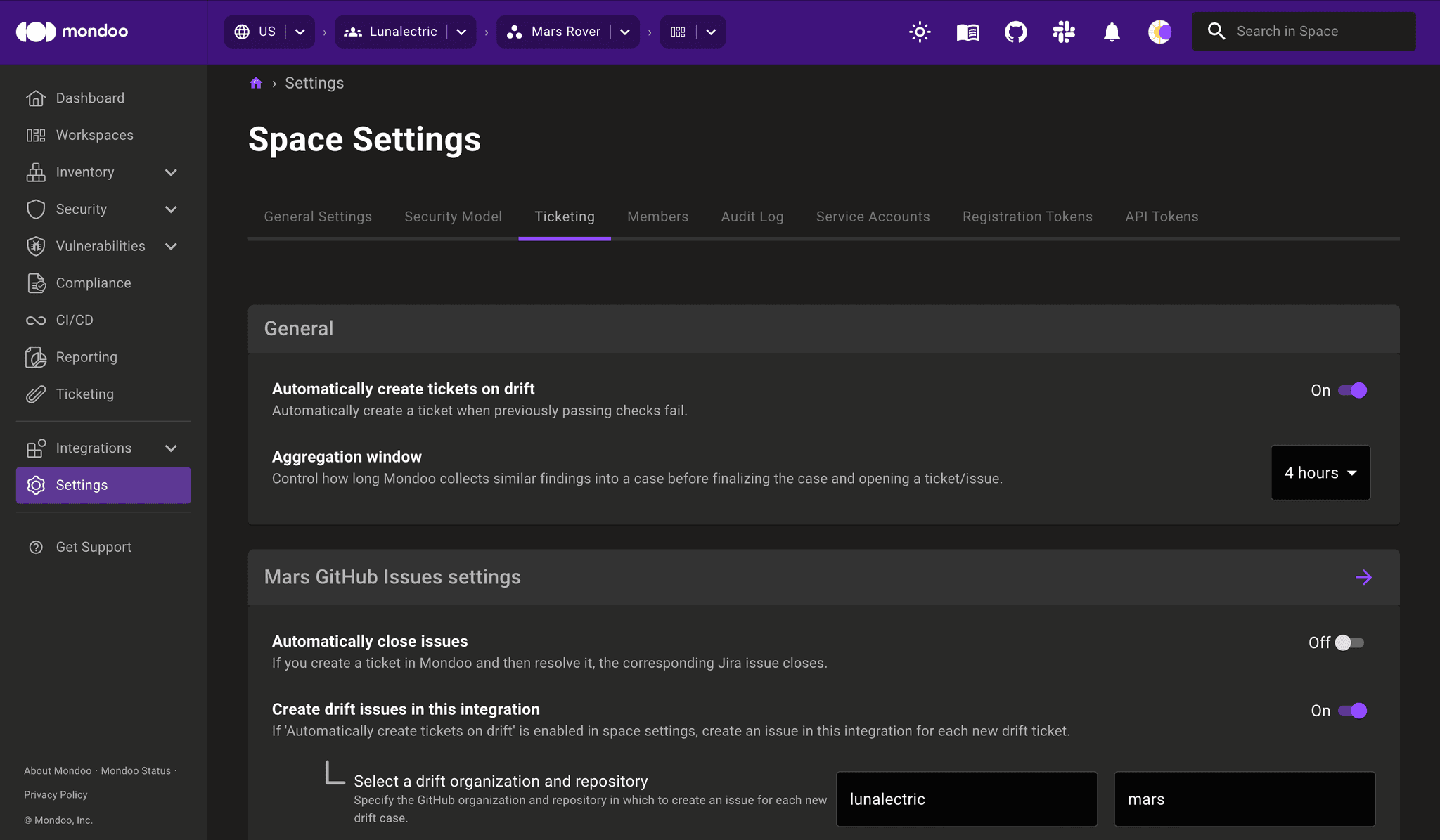Click the notification bell icon
The image size is (1440, 840).
(x=1111, y=32)
